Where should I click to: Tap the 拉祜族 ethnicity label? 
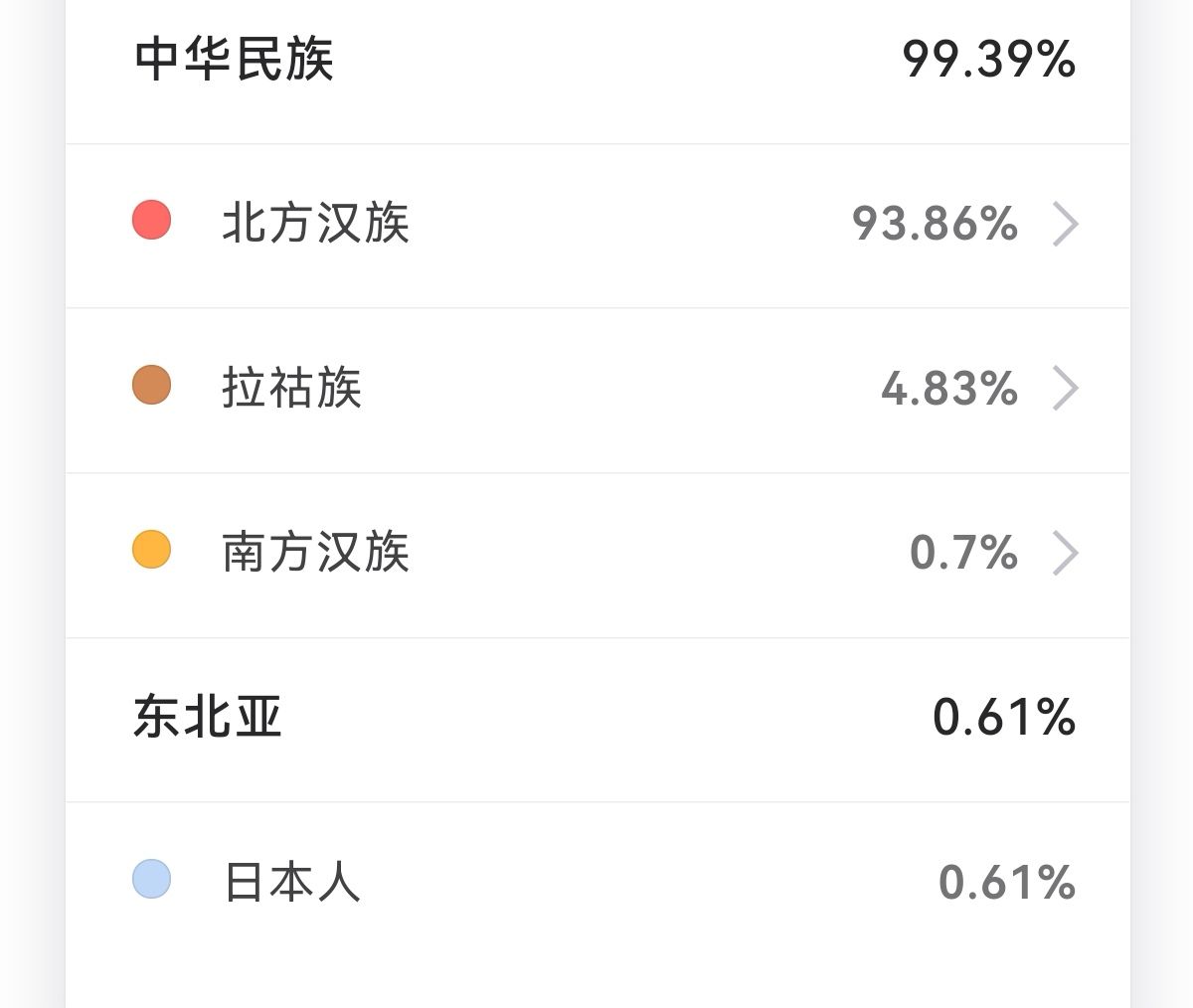coord(291,388)
